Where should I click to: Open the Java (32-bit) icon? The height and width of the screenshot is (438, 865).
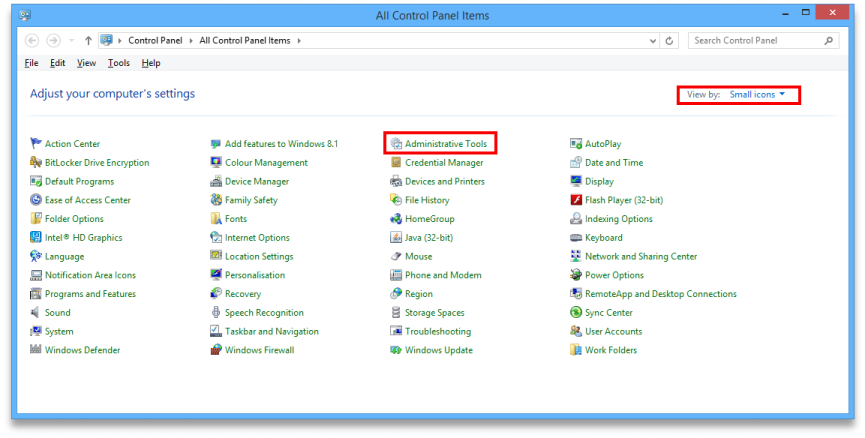[x=396, y=238]
